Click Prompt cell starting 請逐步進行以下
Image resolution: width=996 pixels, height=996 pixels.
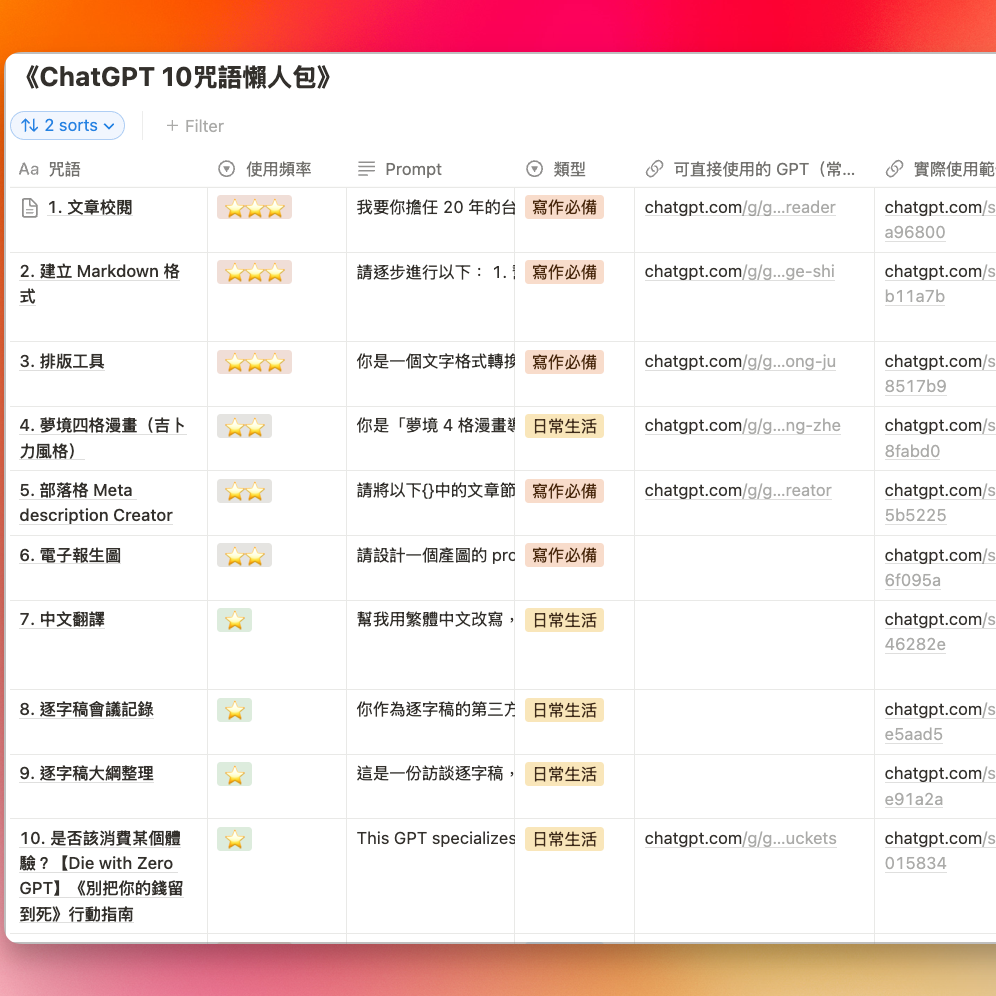(x=431, y=297)
